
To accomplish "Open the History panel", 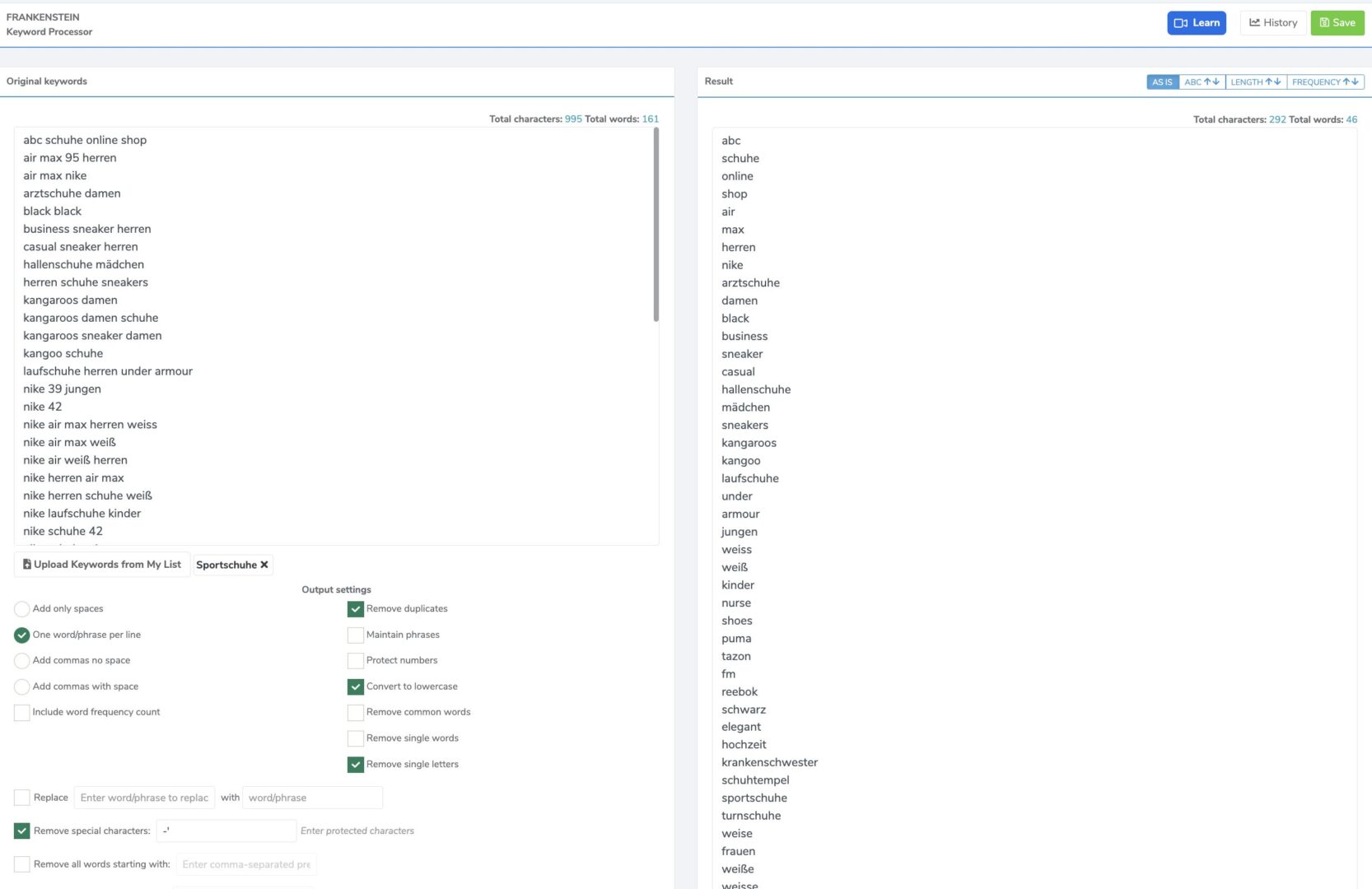I will tap(1272, 23).
